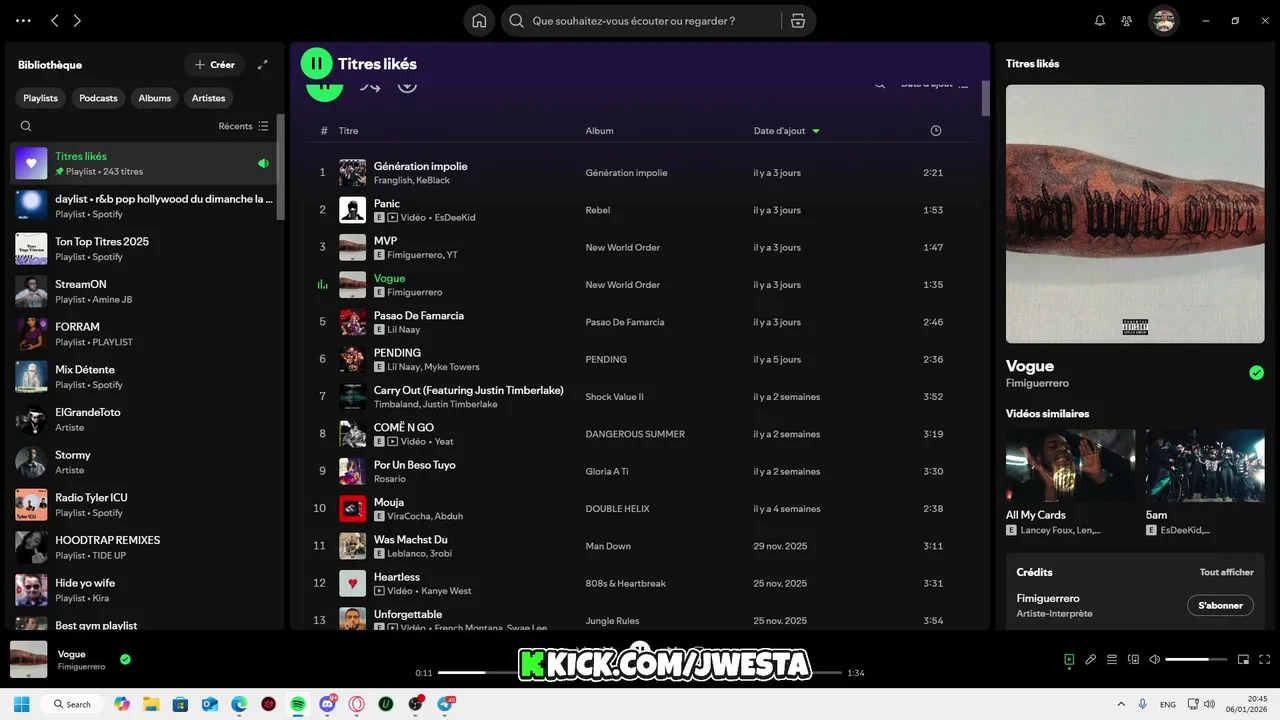1280x720 pixels.
Task: Show hidden system tray icons
Action: (1120, 704)
